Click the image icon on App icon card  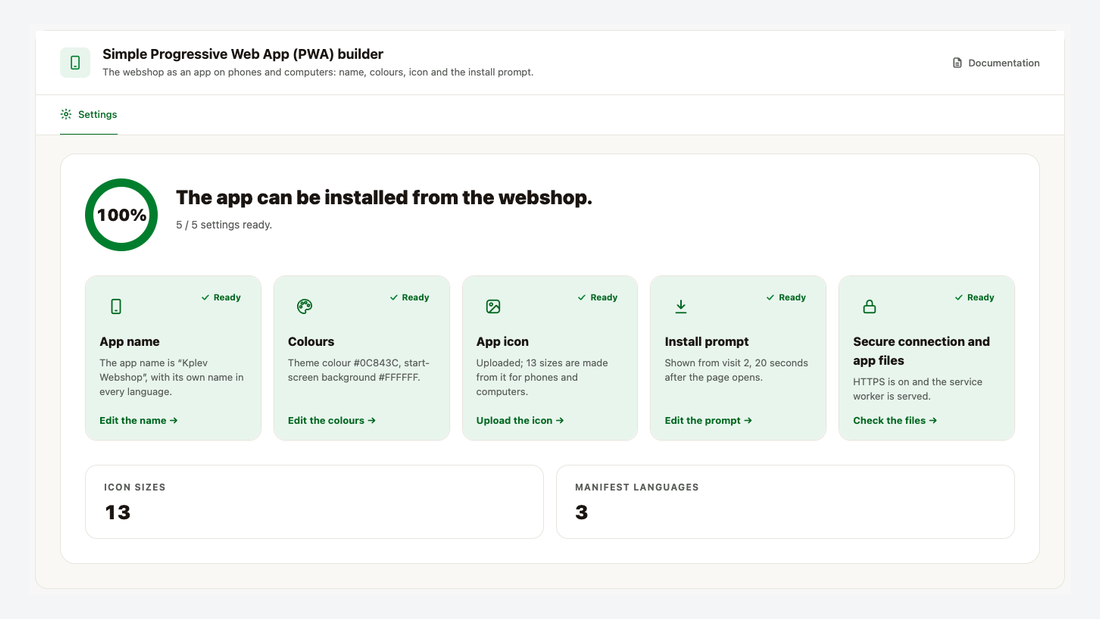point(493,307)
